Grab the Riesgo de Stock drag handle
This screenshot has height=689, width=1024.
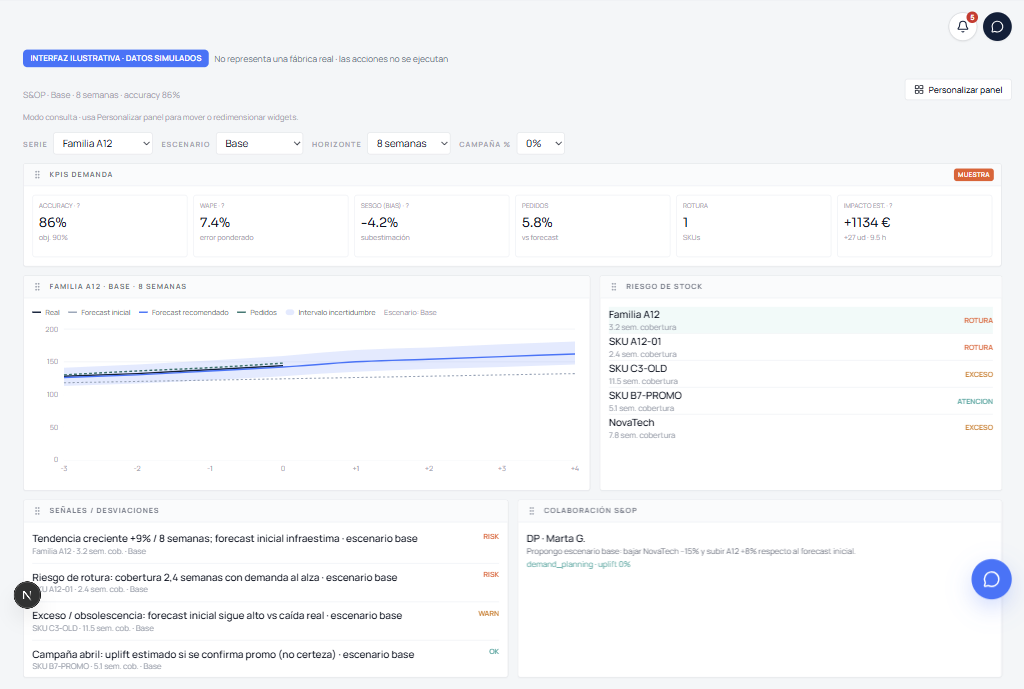613,287
